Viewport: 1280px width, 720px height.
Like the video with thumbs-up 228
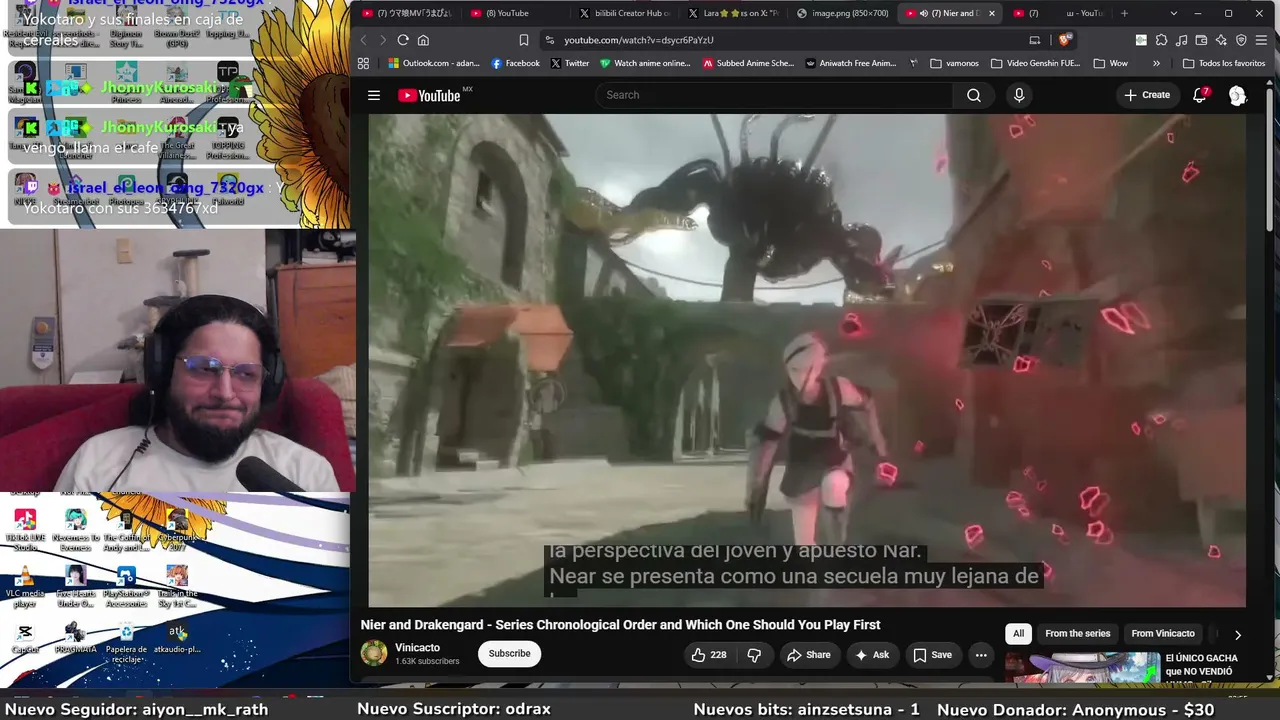709,655
